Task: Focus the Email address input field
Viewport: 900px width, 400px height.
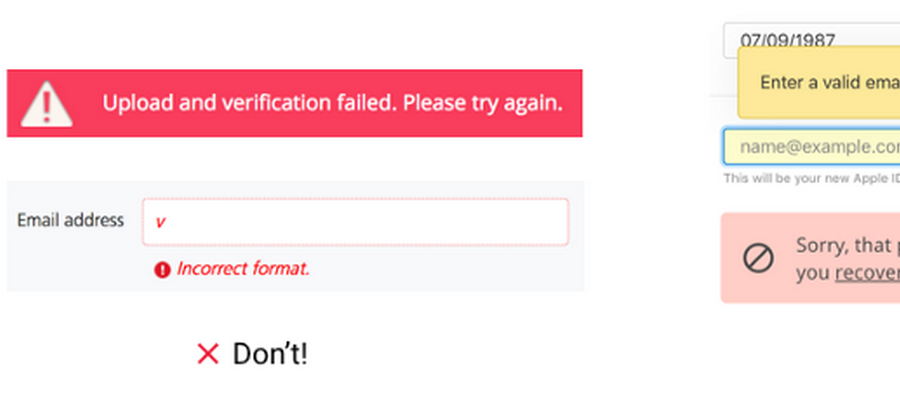Action: pyautogui.click(x=355, y=221)
